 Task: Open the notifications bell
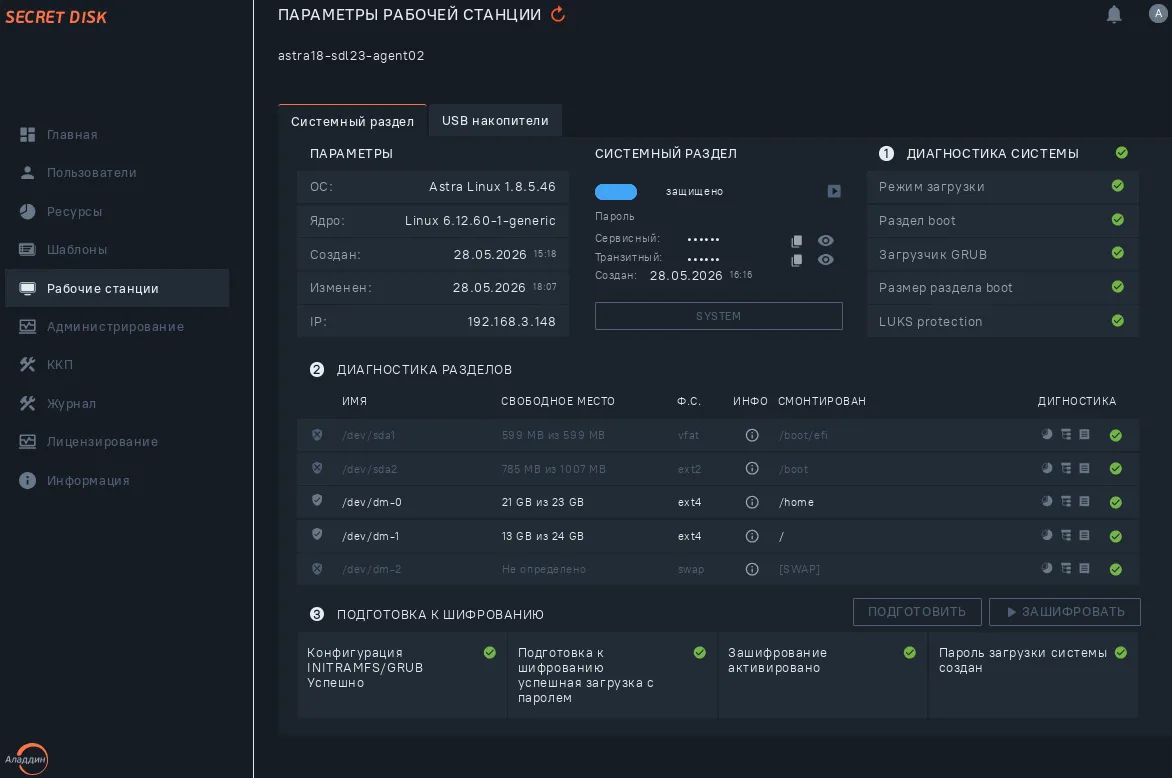1113,14
